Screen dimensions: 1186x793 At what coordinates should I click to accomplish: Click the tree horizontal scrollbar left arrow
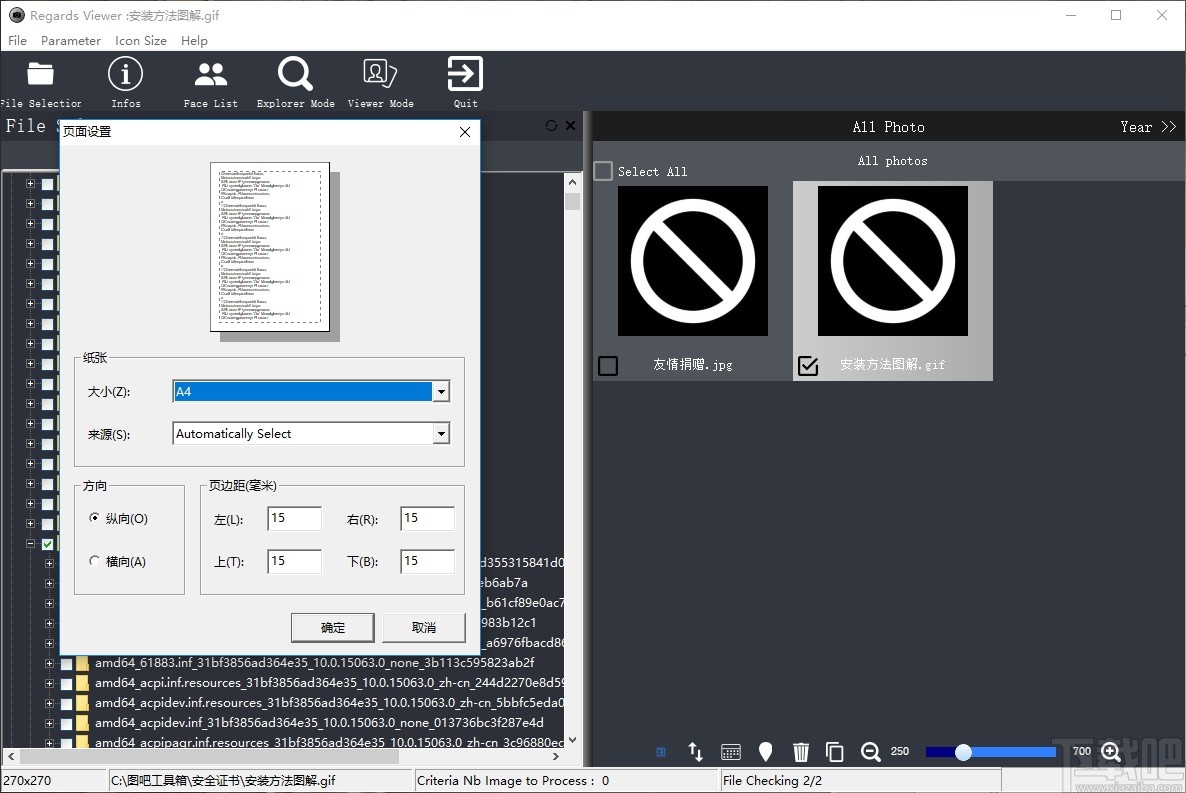click(x=11, y=756)
